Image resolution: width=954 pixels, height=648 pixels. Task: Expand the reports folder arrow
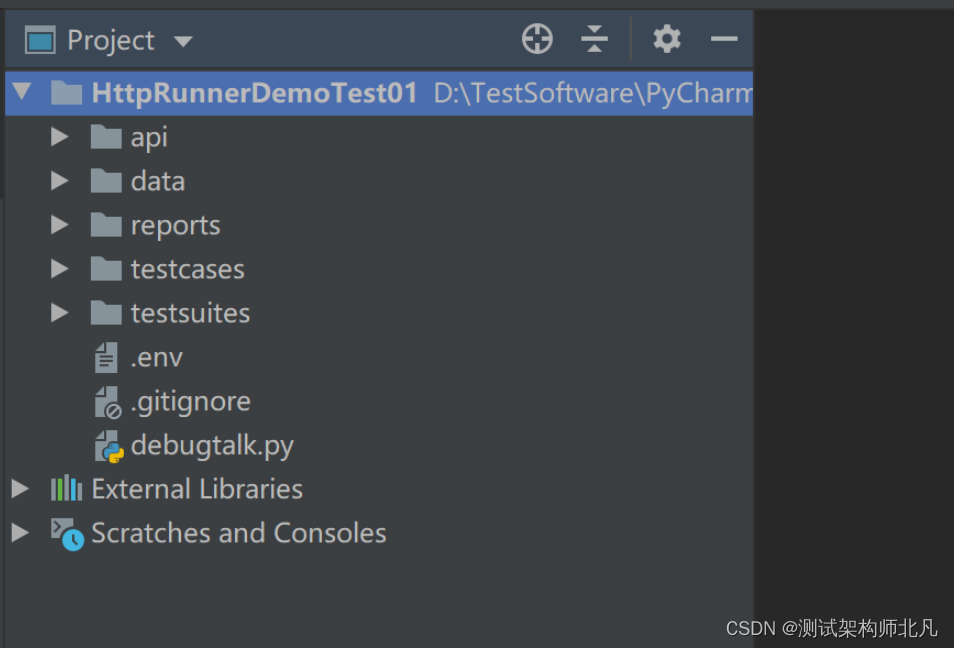pyautogui.click(x=60, y=225)
